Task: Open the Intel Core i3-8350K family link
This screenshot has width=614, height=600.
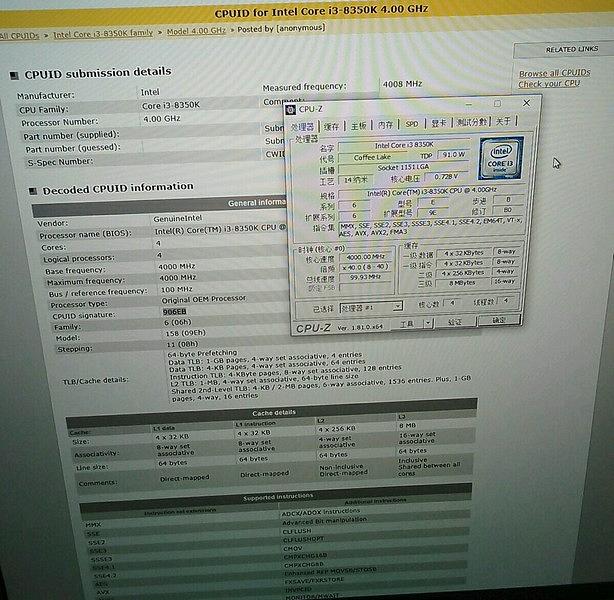Action: 103,34
